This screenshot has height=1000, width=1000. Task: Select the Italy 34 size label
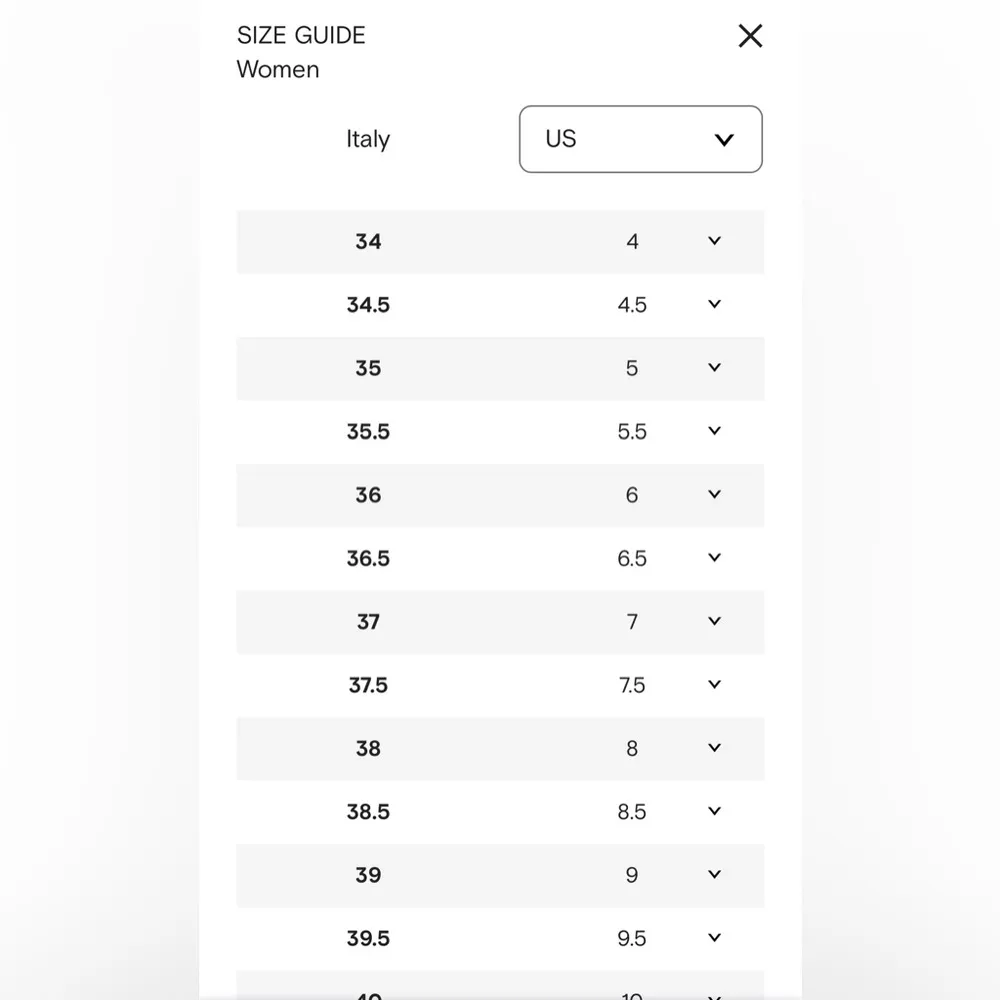(x=368, y=241)
